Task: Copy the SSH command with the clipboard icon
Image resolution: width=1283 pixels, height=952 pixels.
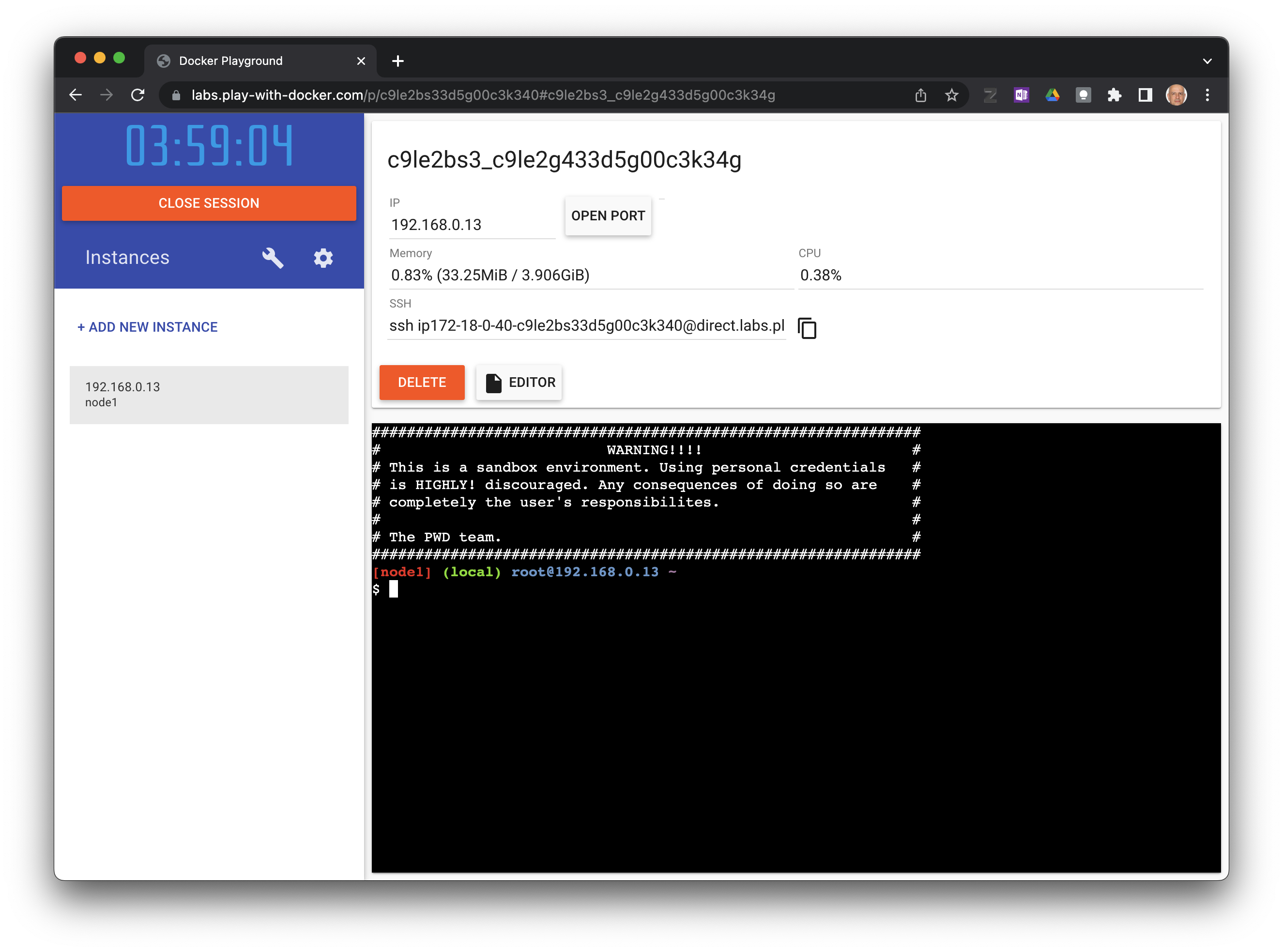Action: click(807, 328)
